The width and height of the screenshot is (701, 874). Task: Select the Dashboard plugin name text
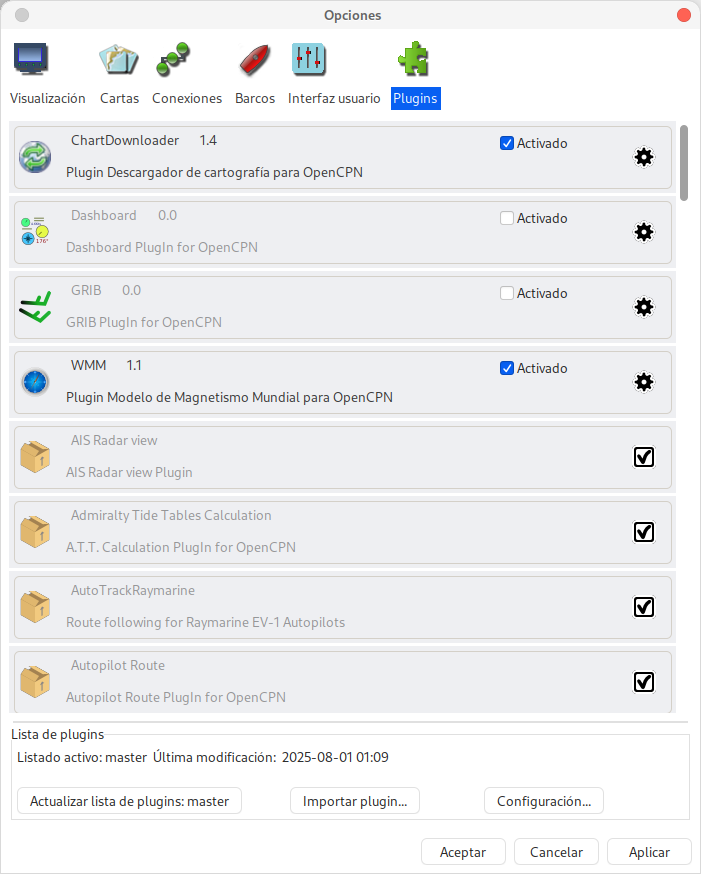pyautogui.click(x=104, y=215)
